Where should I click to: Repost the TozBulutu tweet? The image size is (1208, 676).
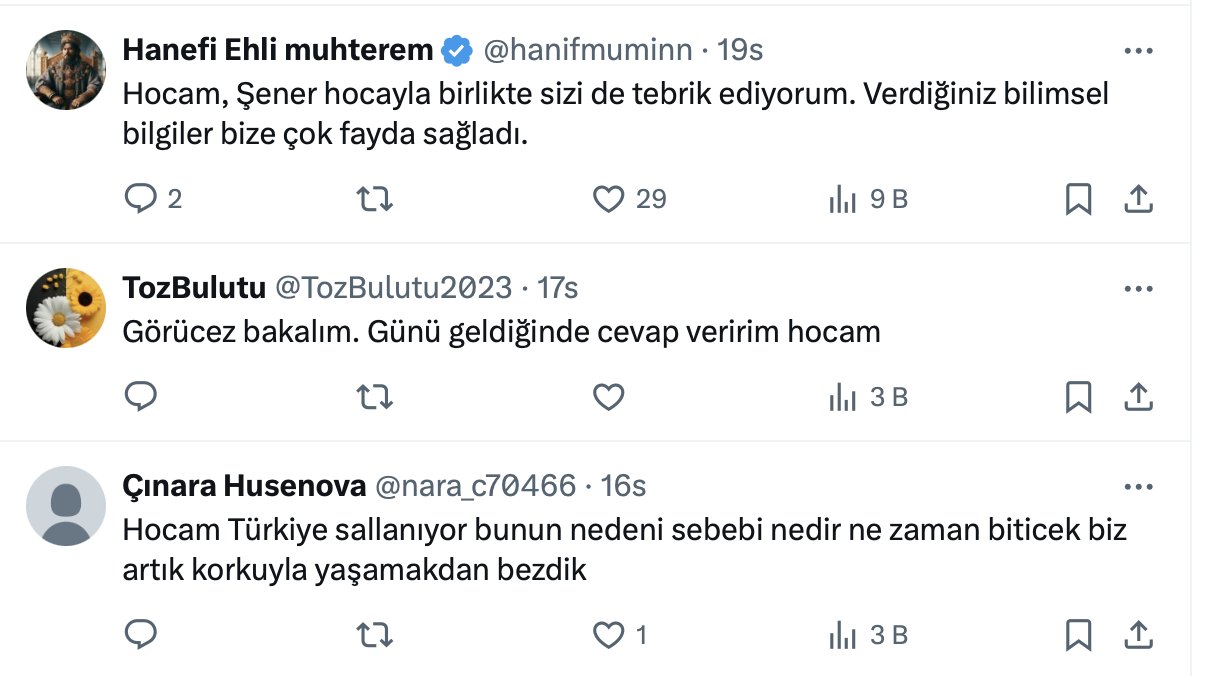click(x=375, y=397)
